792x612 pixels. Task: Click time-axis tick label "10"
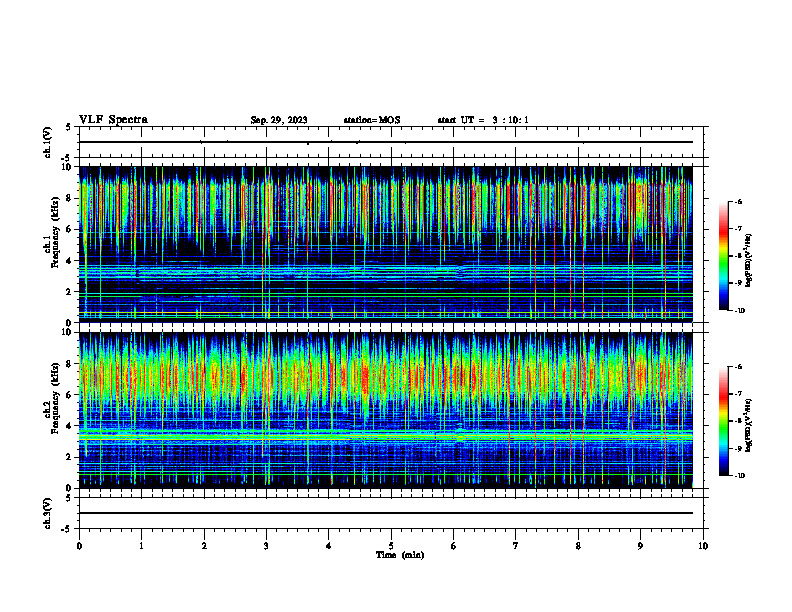point(703,546)
